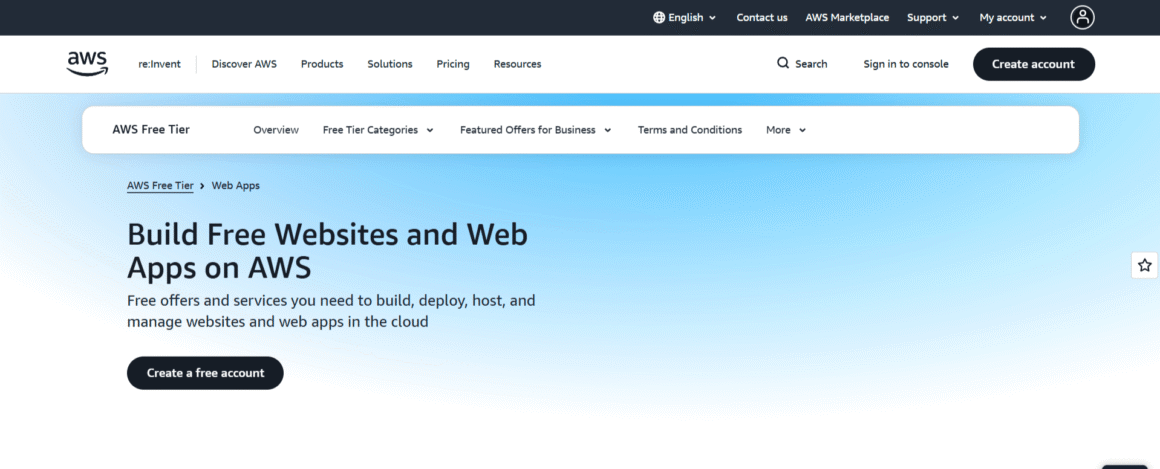Open the Resources menu
This screenshot has height=469, width=1160.
click(517, 64)
